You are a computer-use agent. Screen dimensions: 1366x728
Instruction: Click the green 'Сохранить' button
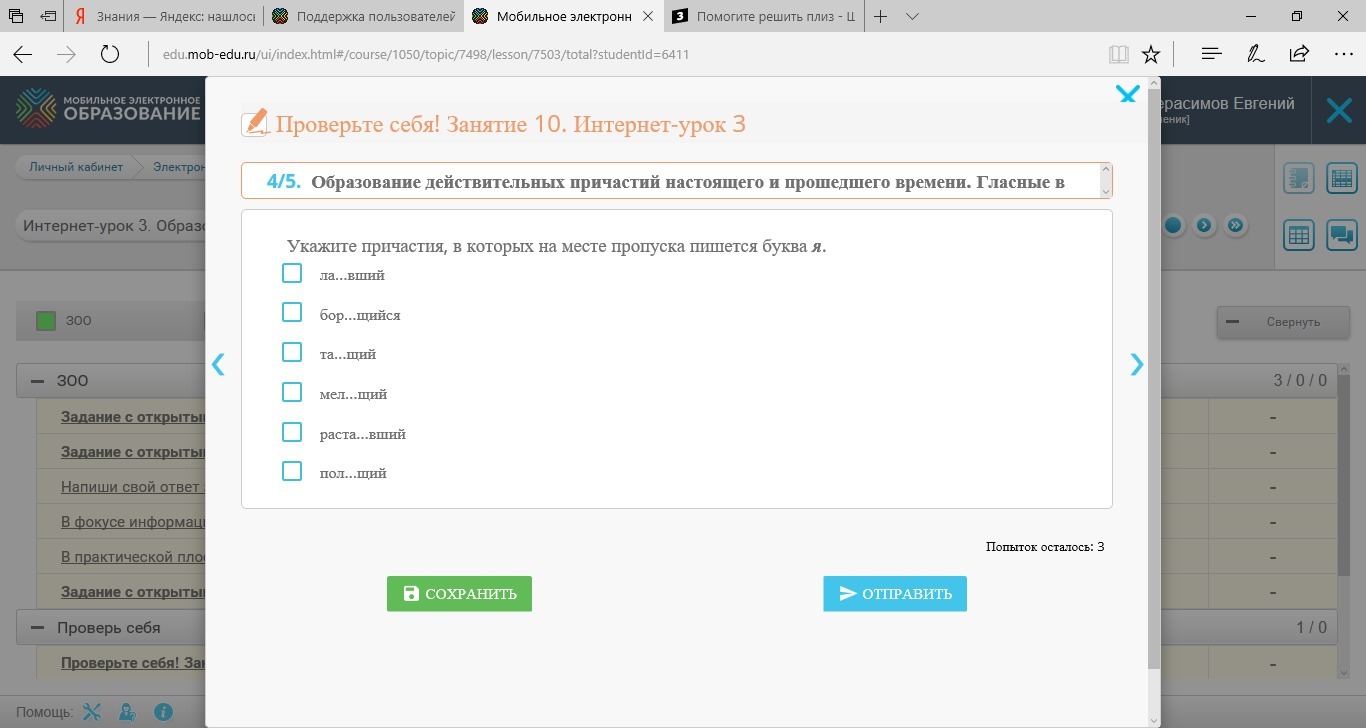point(459,594)
